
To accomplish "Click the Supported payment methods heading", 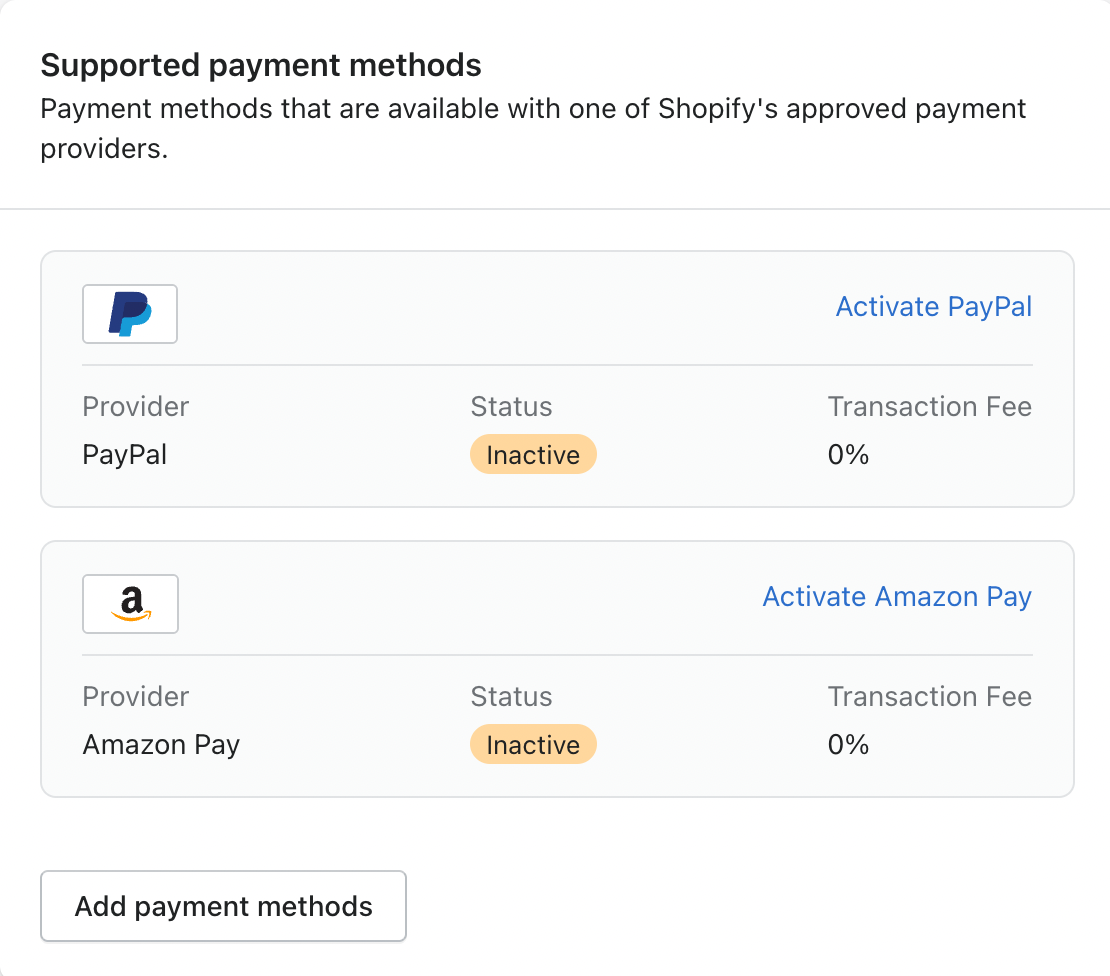I will (x=261, y=66).
